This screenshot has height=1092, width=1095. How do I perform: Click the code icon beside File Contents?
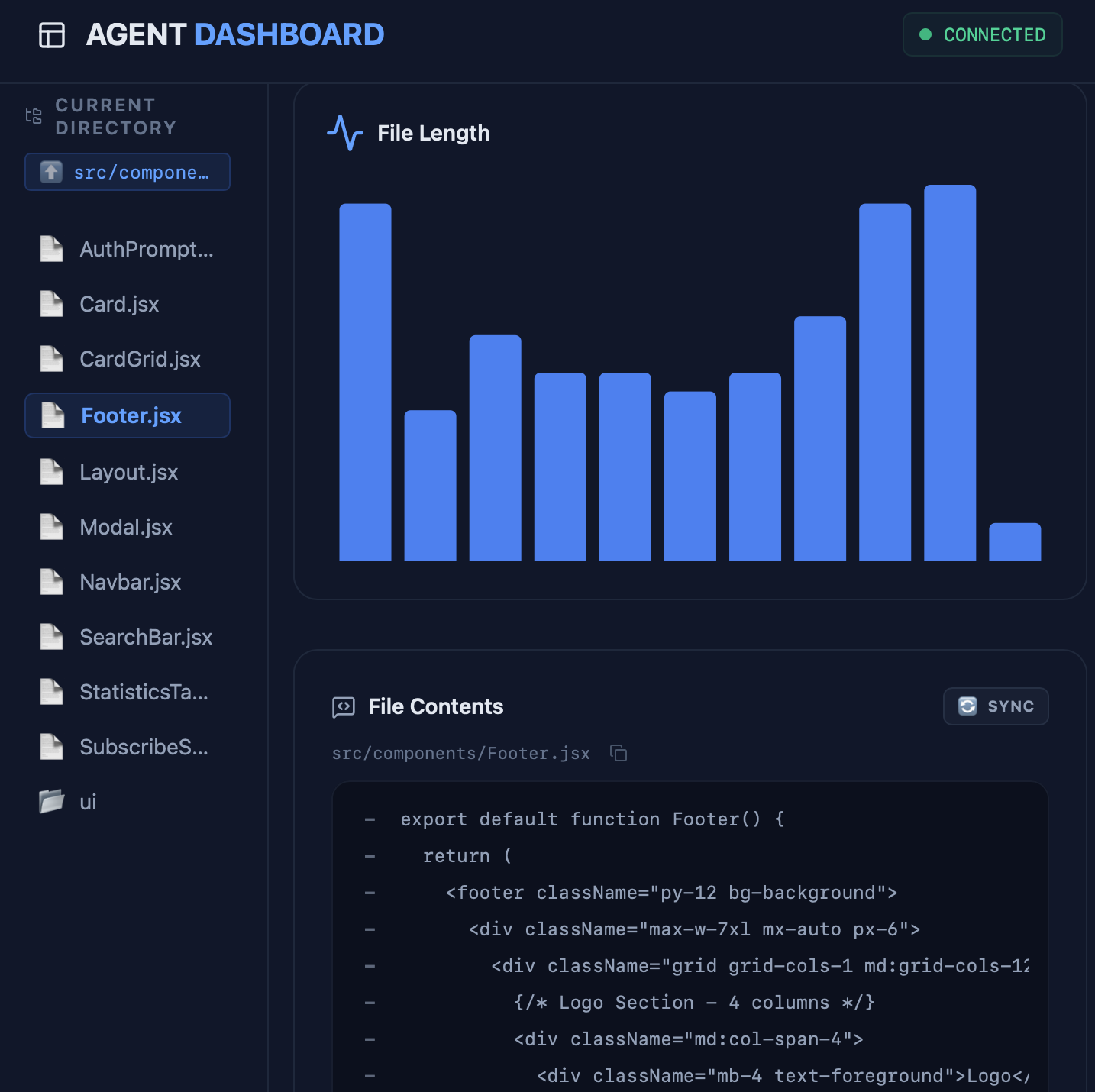coord(344,707)
